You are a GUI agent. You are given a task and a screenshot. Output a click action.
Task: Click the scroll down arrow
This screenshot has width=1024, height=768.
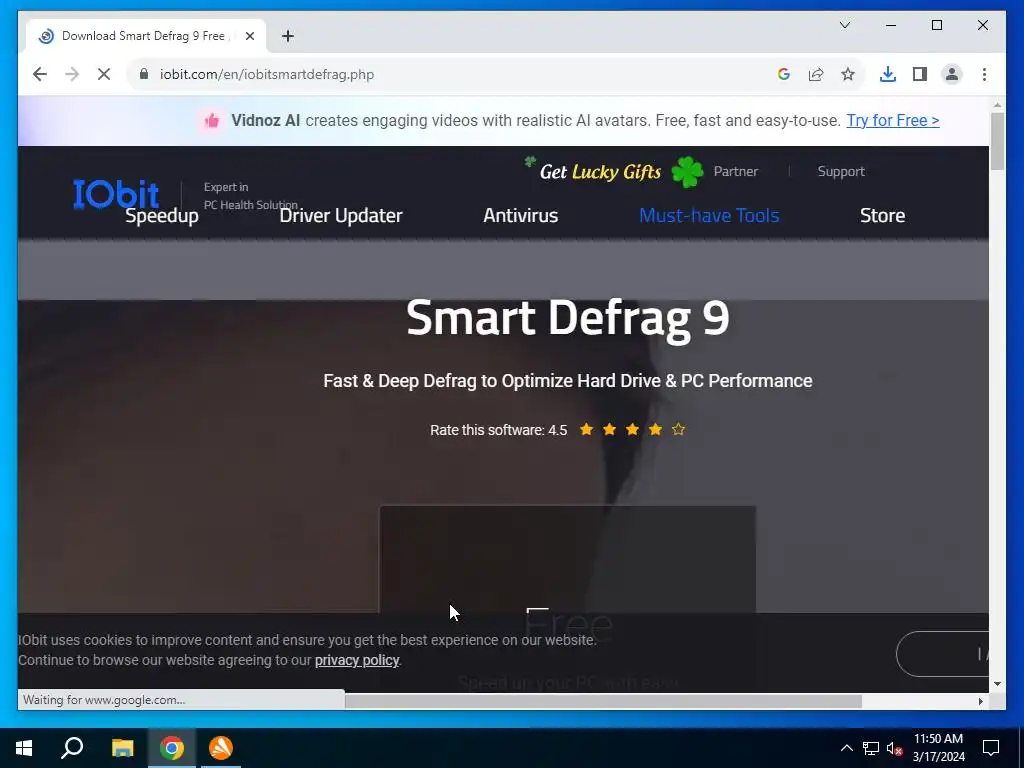click(x=997, y=684)
